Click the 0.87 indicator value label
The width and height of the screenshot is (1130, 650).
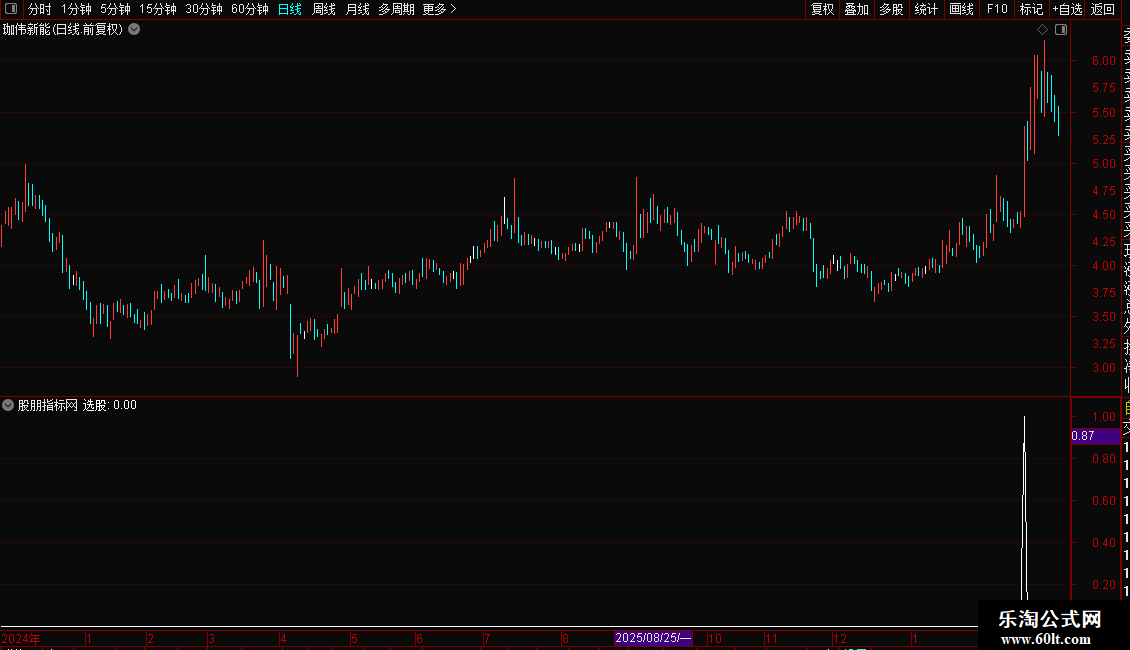[1094, 436]
